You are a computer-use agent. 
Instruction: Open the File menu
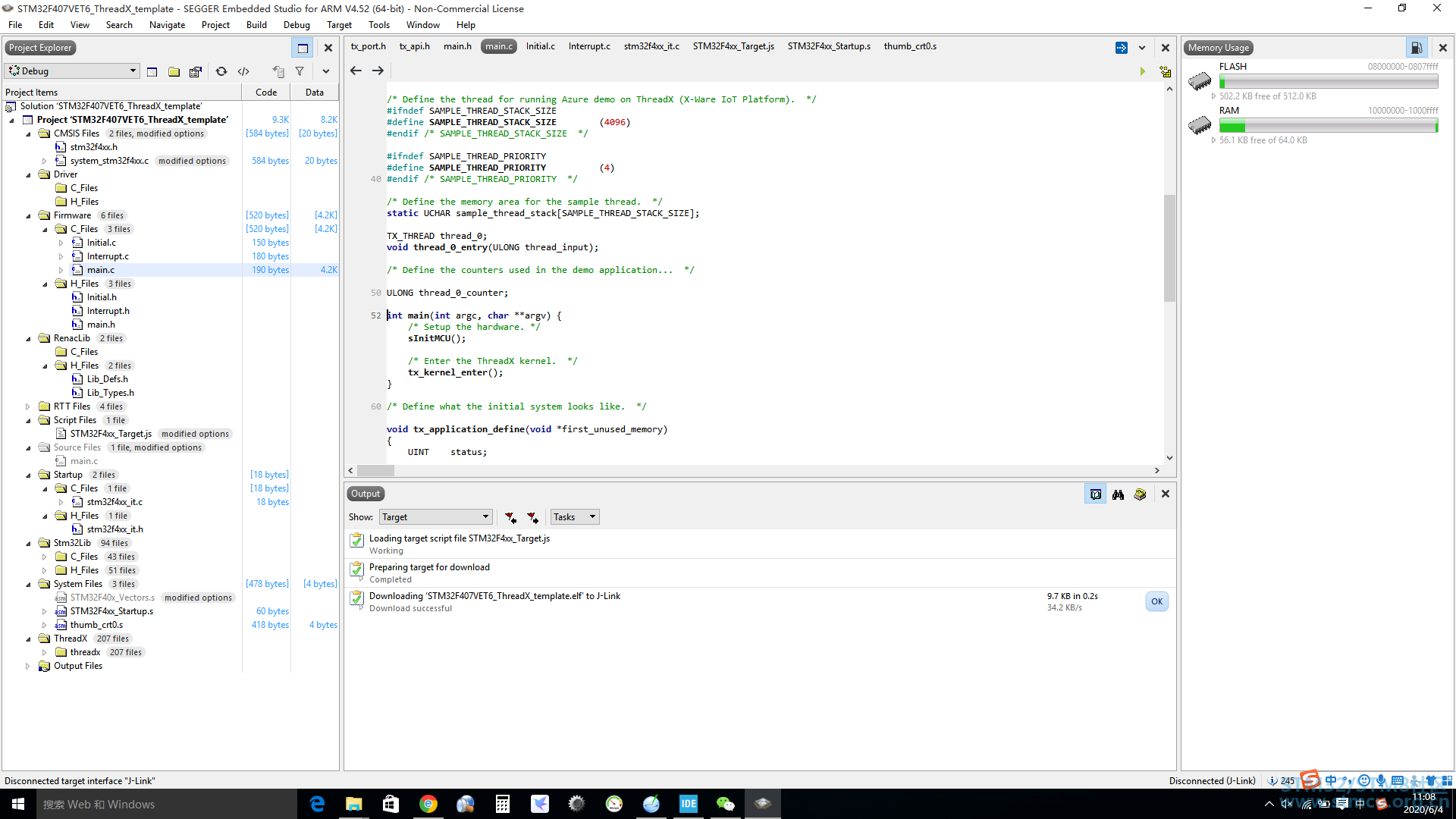pos(15,25)
